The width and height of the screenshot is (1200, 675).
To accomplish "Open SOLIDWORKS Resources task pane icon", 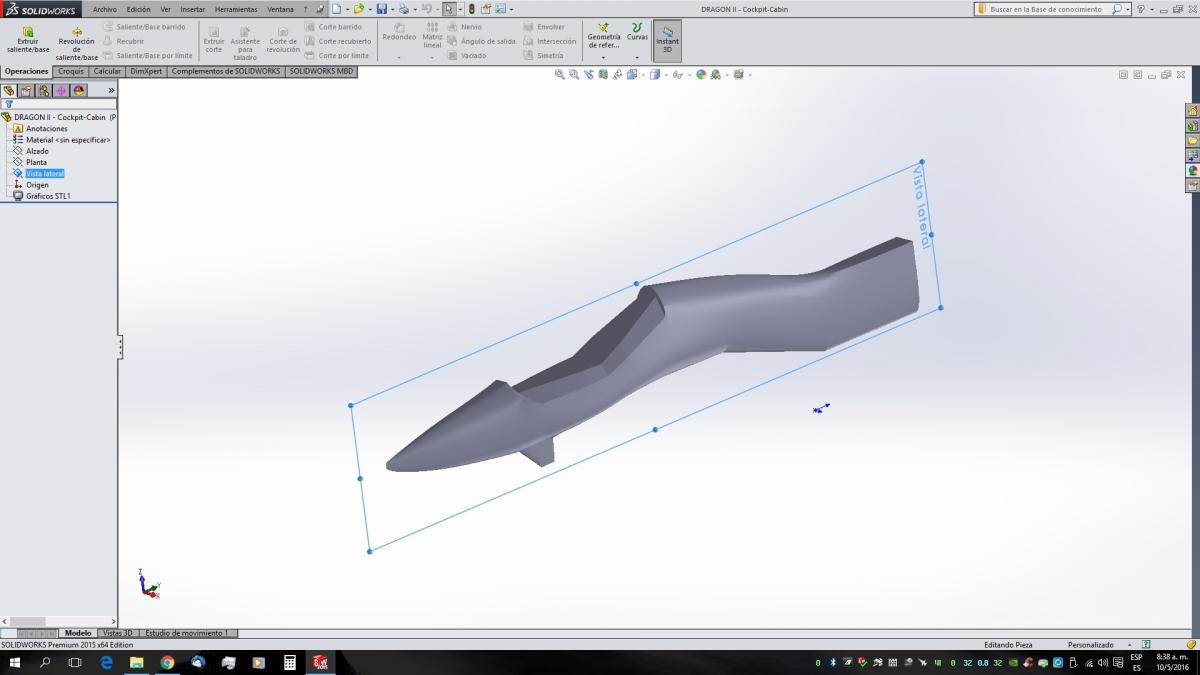I will coord(1192,111).
